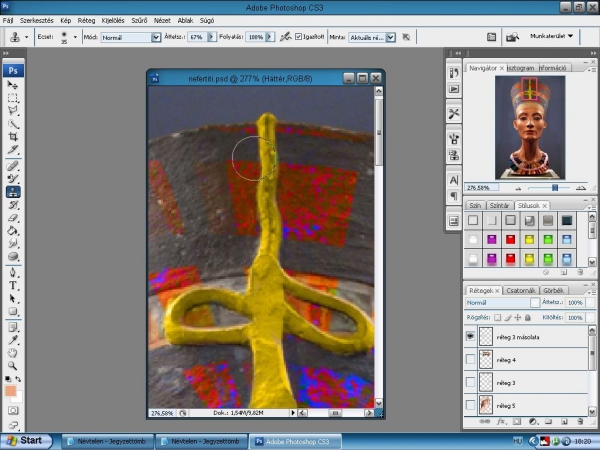Image resolution: width=600 pixels, height=450 pixels.
Task: Select the Healing Brush tool
Action: click(13, 166)
